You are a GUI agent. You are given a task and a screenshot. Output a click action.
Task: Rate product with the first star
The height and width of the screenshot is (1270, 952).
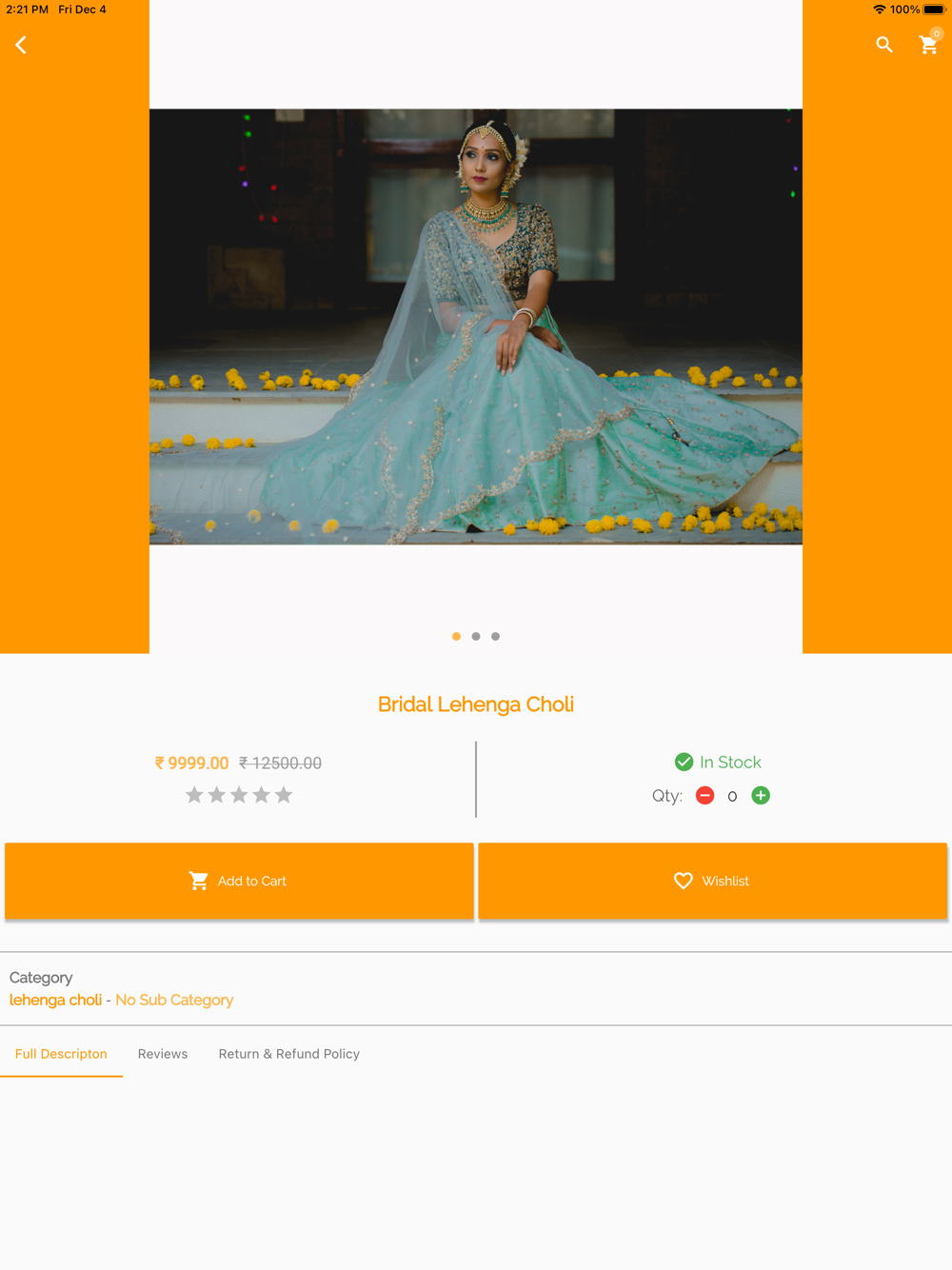(x=194, y=795)
